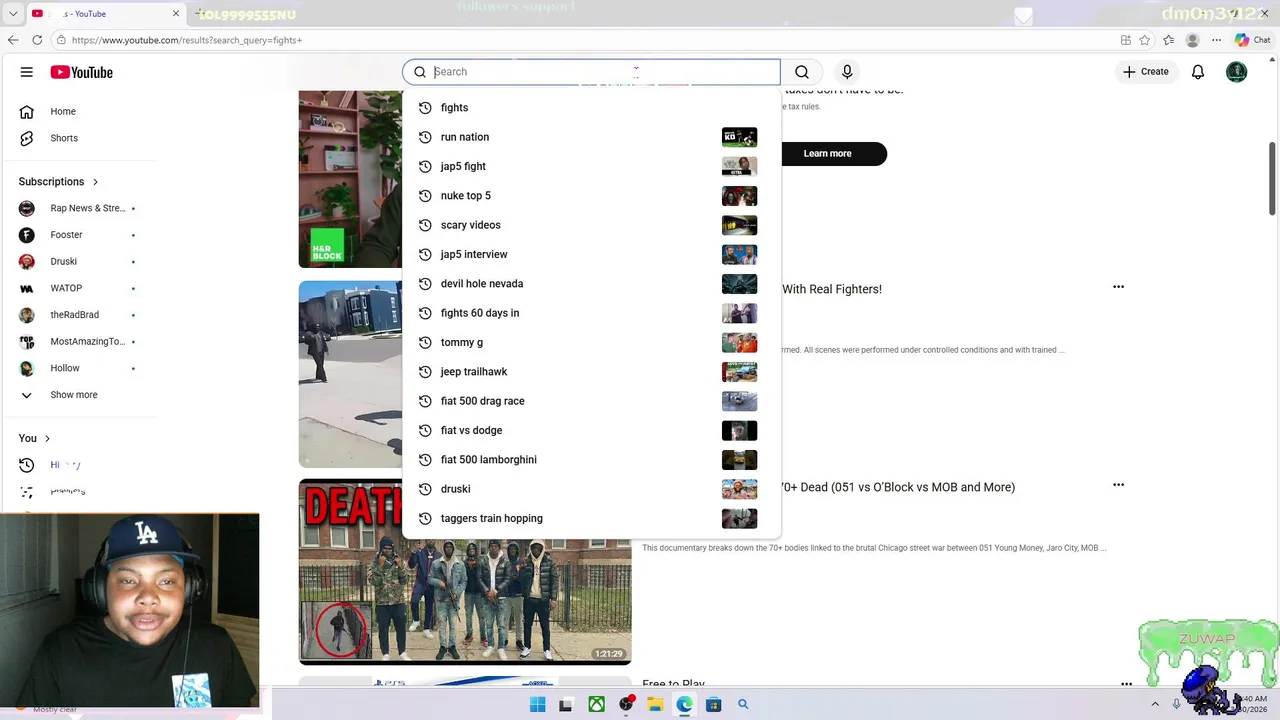Select the 'nuke top 5' suggestion
This screenshot has height=720, width=1280.
[x=591, y=196]
